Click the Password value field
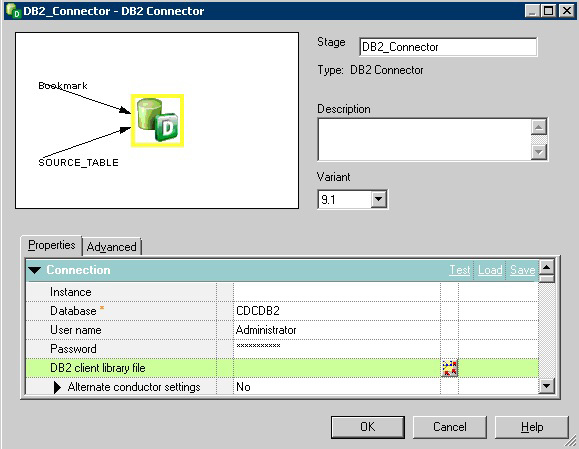The width and height of the screenshot is (579, 449). tap(337, 349)
